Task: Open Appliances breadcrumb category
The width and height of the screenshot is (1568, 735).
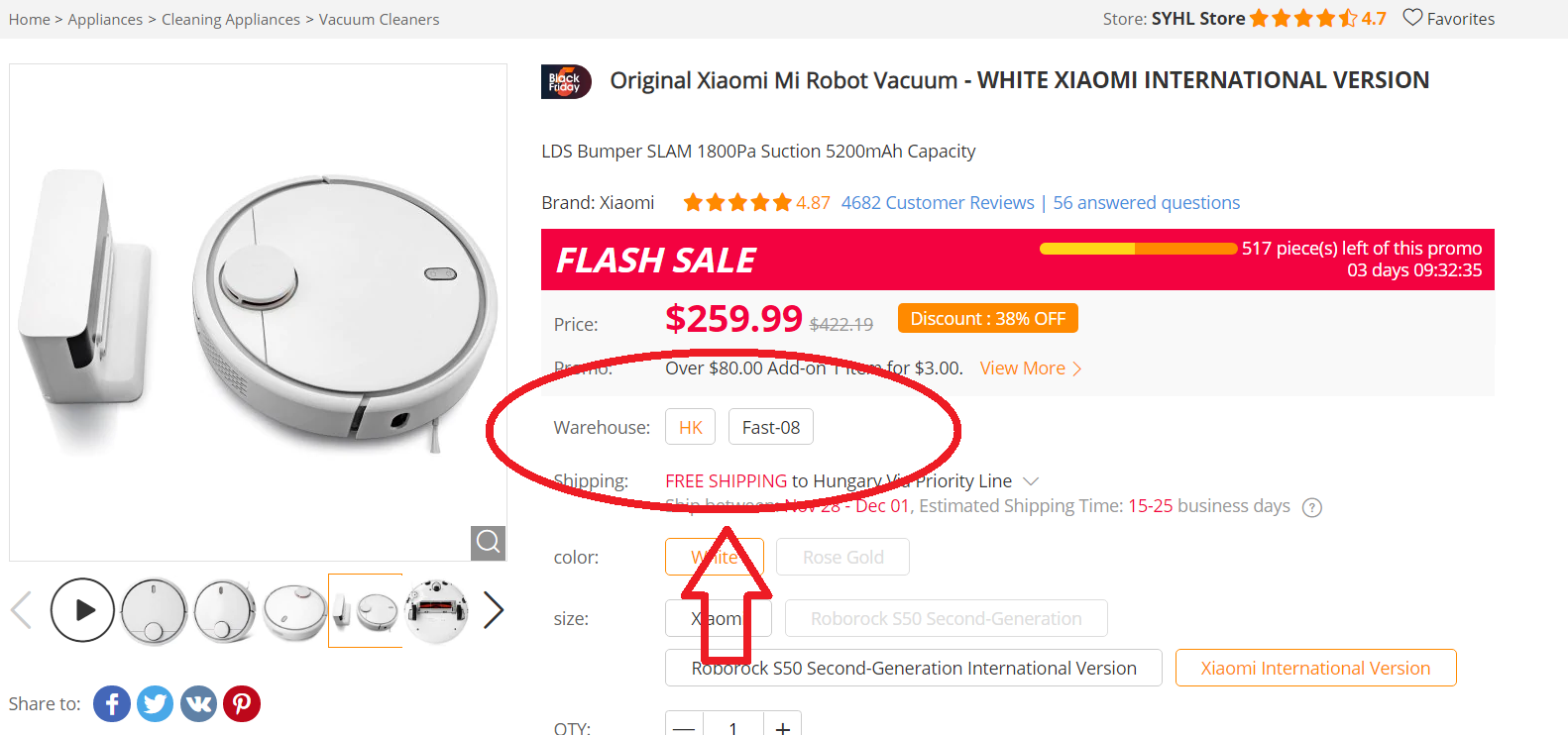Action: (105, 20)
